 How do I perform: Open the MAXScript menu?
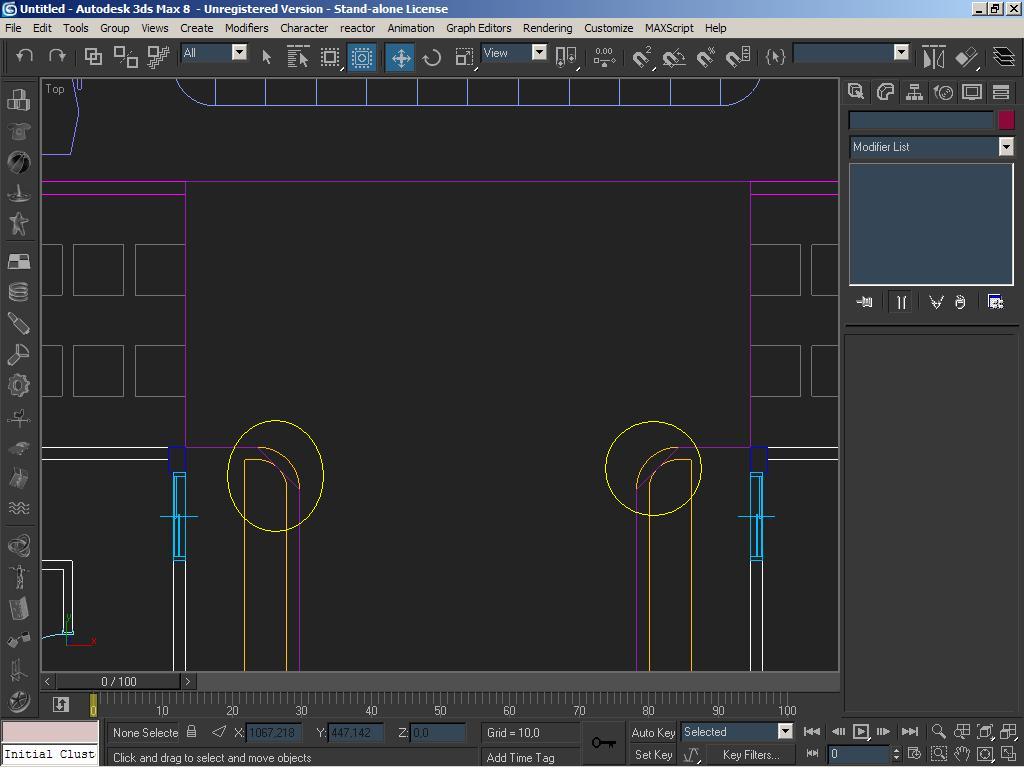(x=669, y=27)
